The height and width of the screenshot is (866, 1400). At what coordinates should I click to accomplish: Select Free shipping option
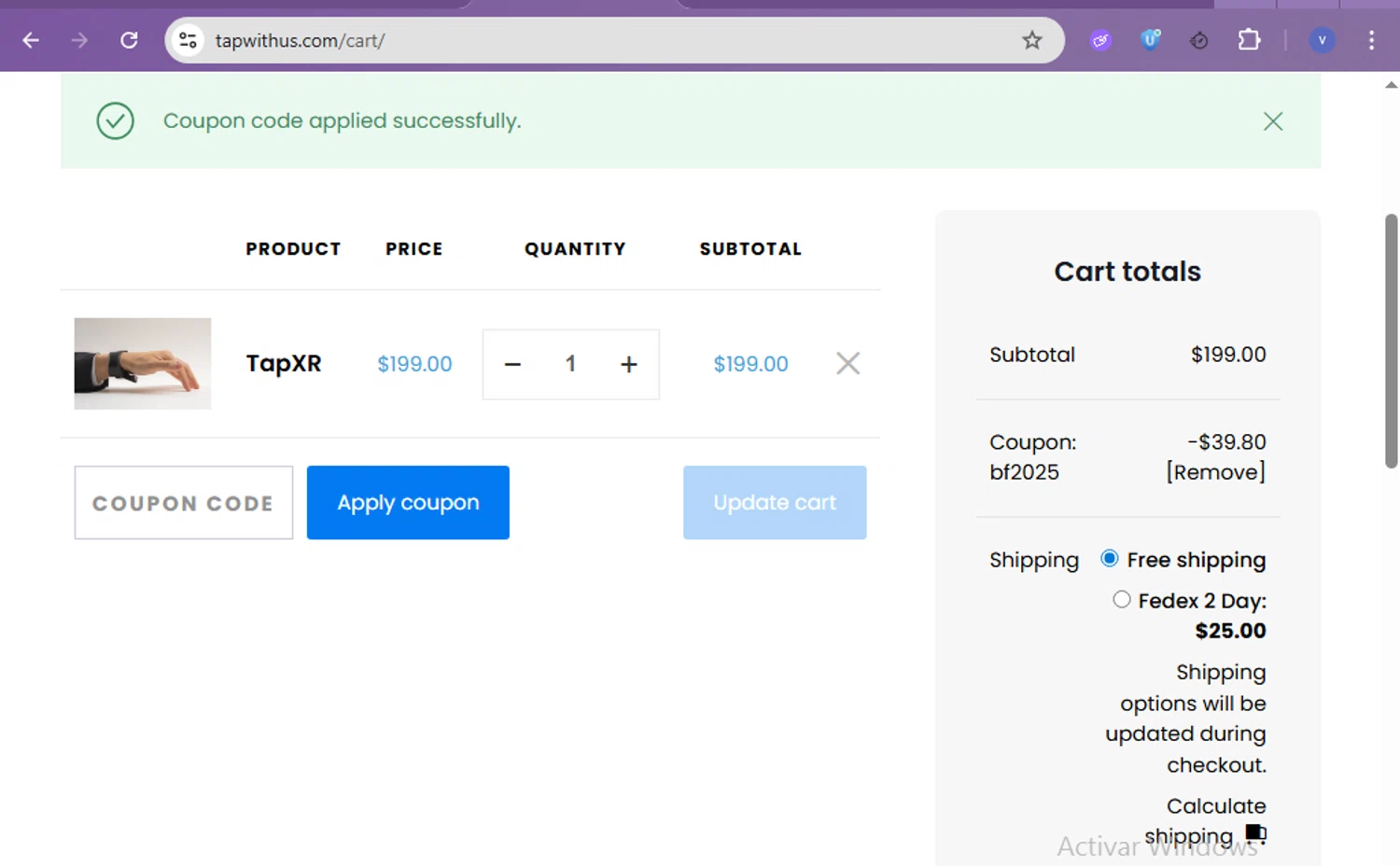[1109, 559]
